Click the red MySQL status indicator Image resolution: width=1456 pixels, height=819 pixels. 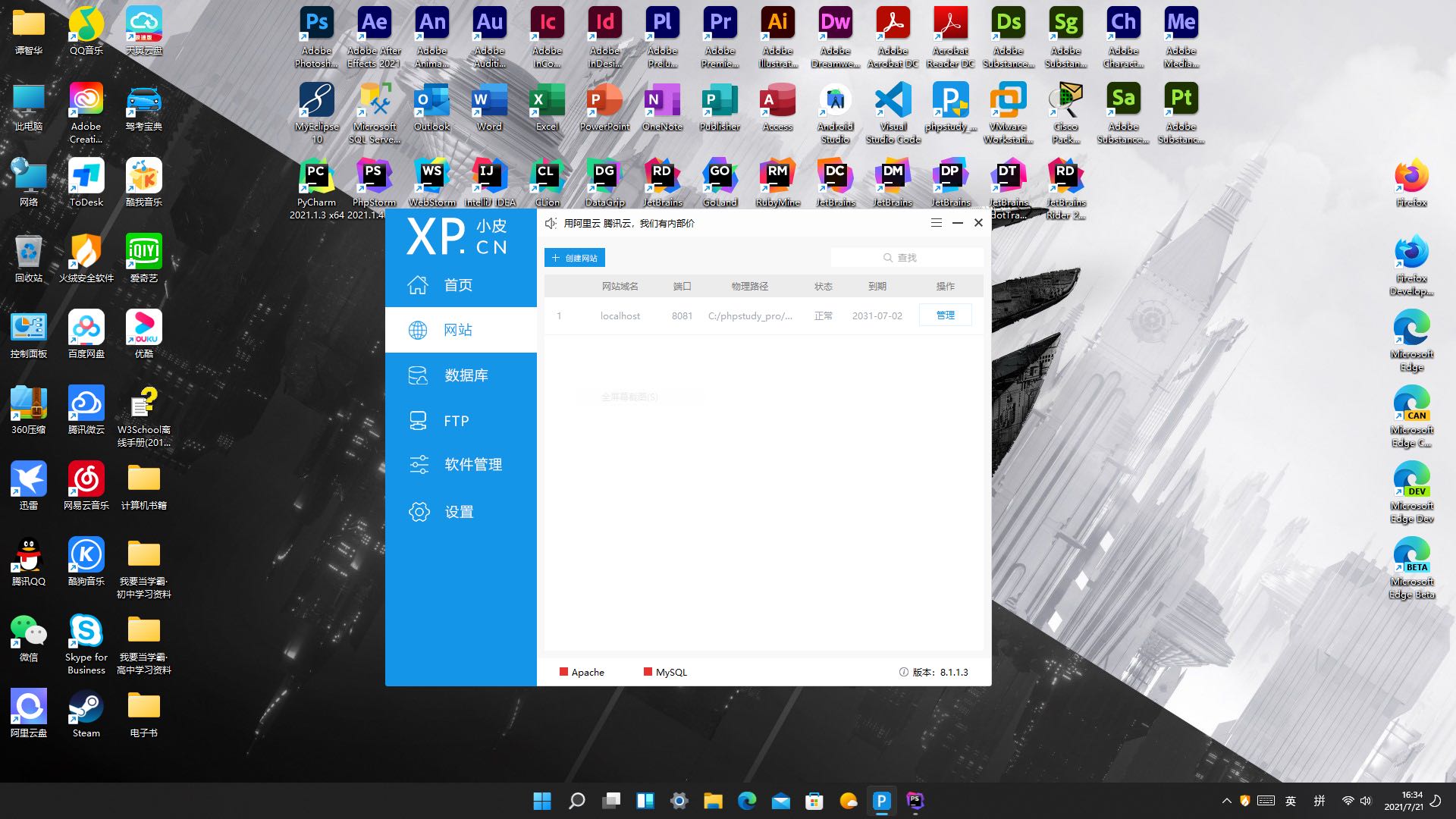(x=648, y=672)
